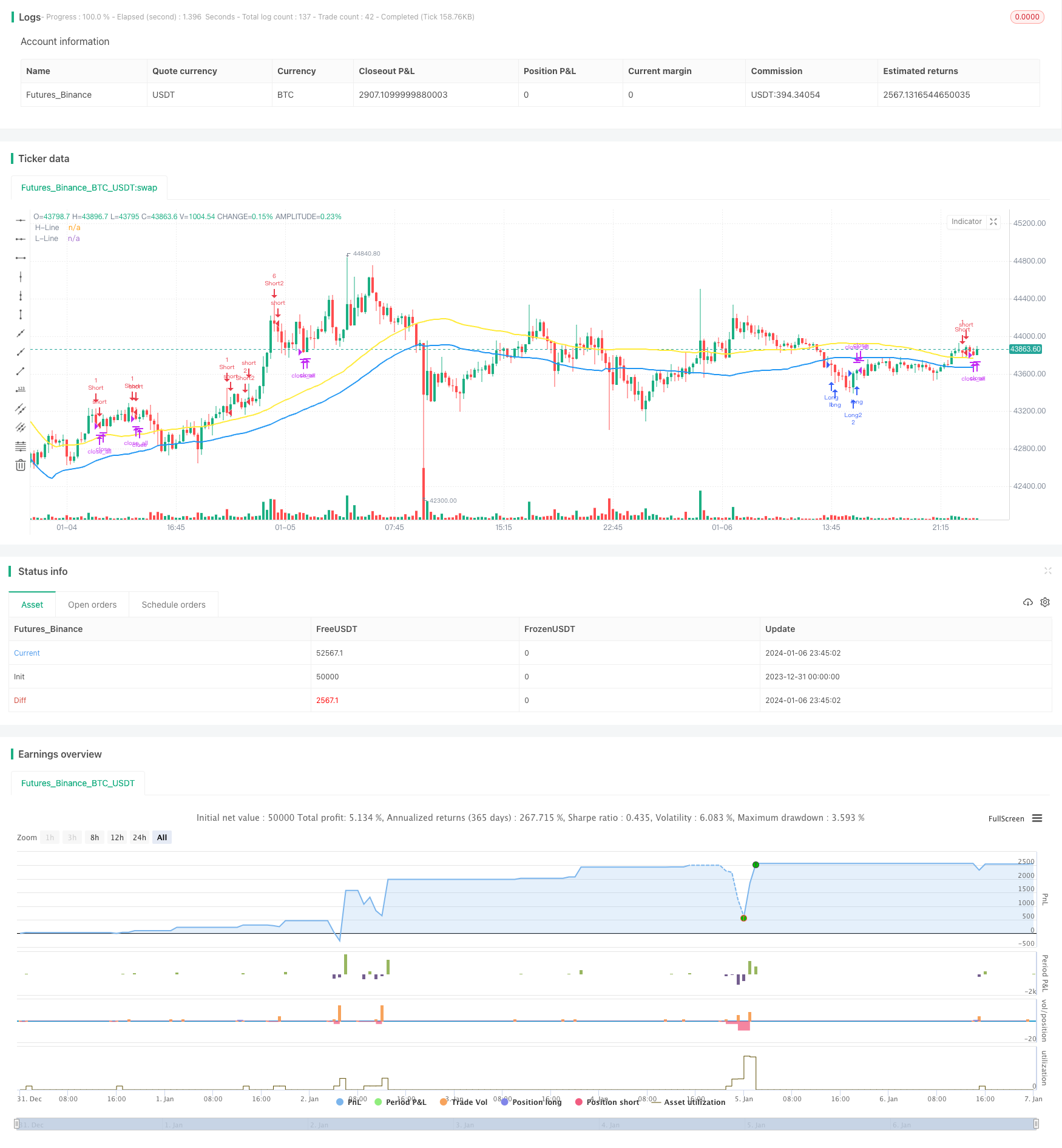The height and width of the screenshot is (1148, 1062).
Task: Select the Futures_Binance_BTC_USDT earnings tab
Action: tap(78, 783)
